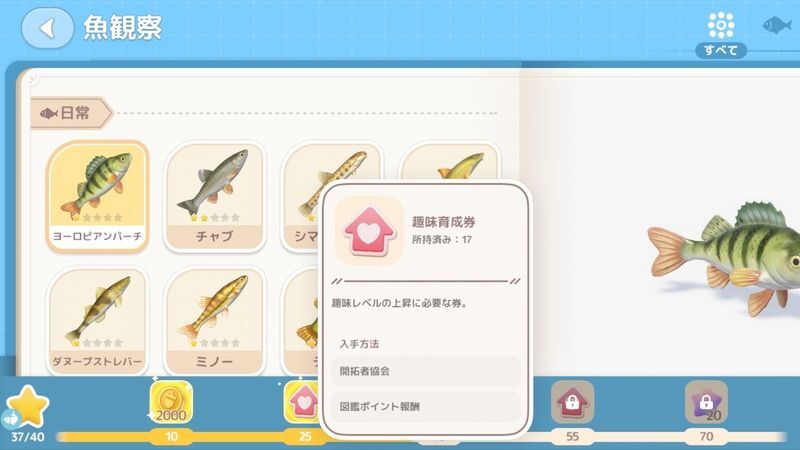The image size is (800, 450).
Task: Click the すべて filter label
Action: click(x=721, y=50)
